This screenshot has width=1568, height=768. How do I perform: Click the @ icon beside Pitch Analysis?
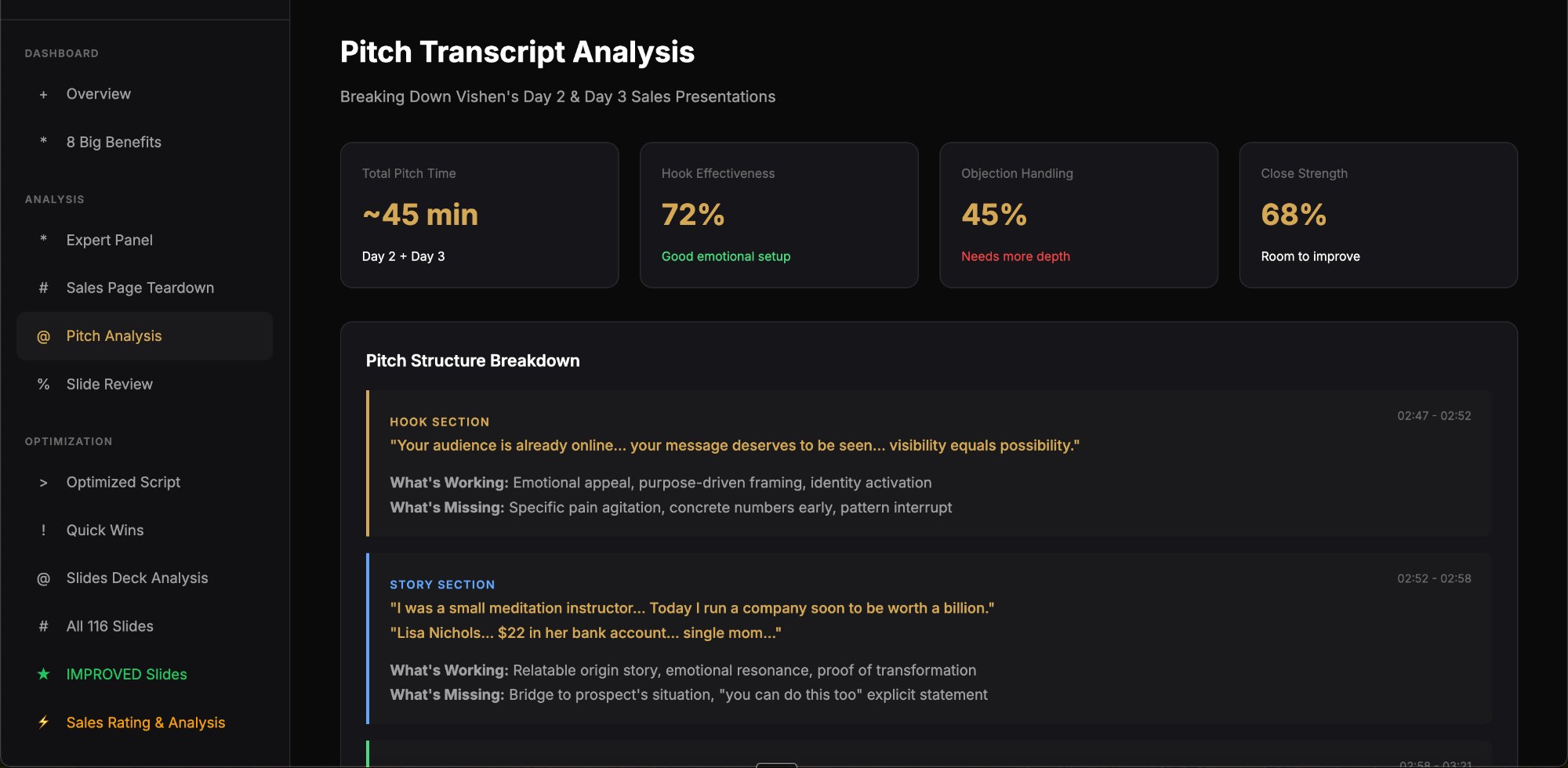43,336
